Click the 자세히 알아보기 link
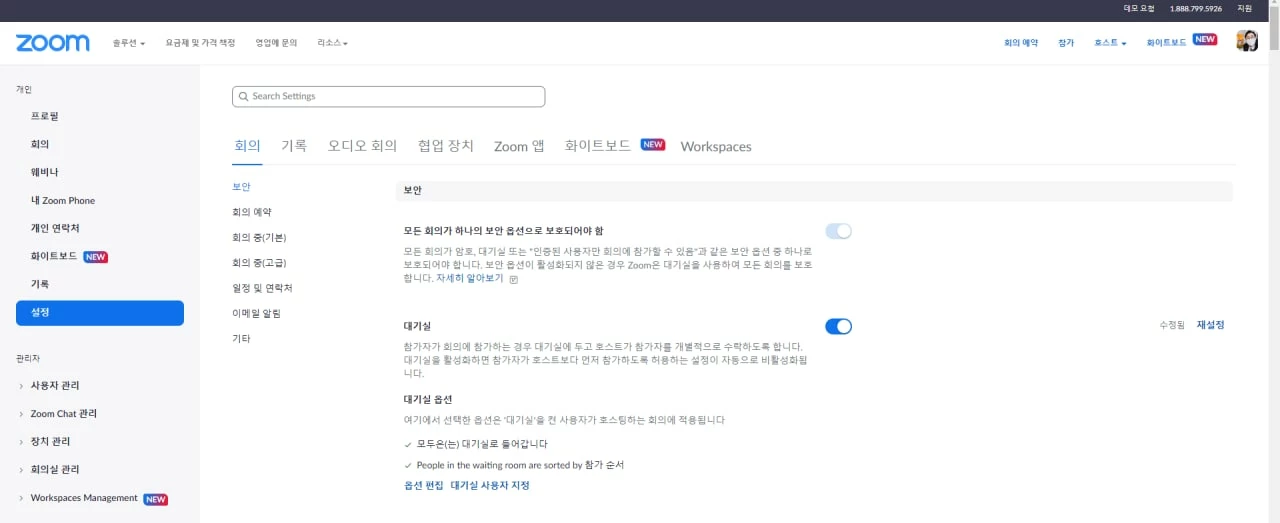The width and height of the screenshot is (1280, 523). click(x=470, y=279)
